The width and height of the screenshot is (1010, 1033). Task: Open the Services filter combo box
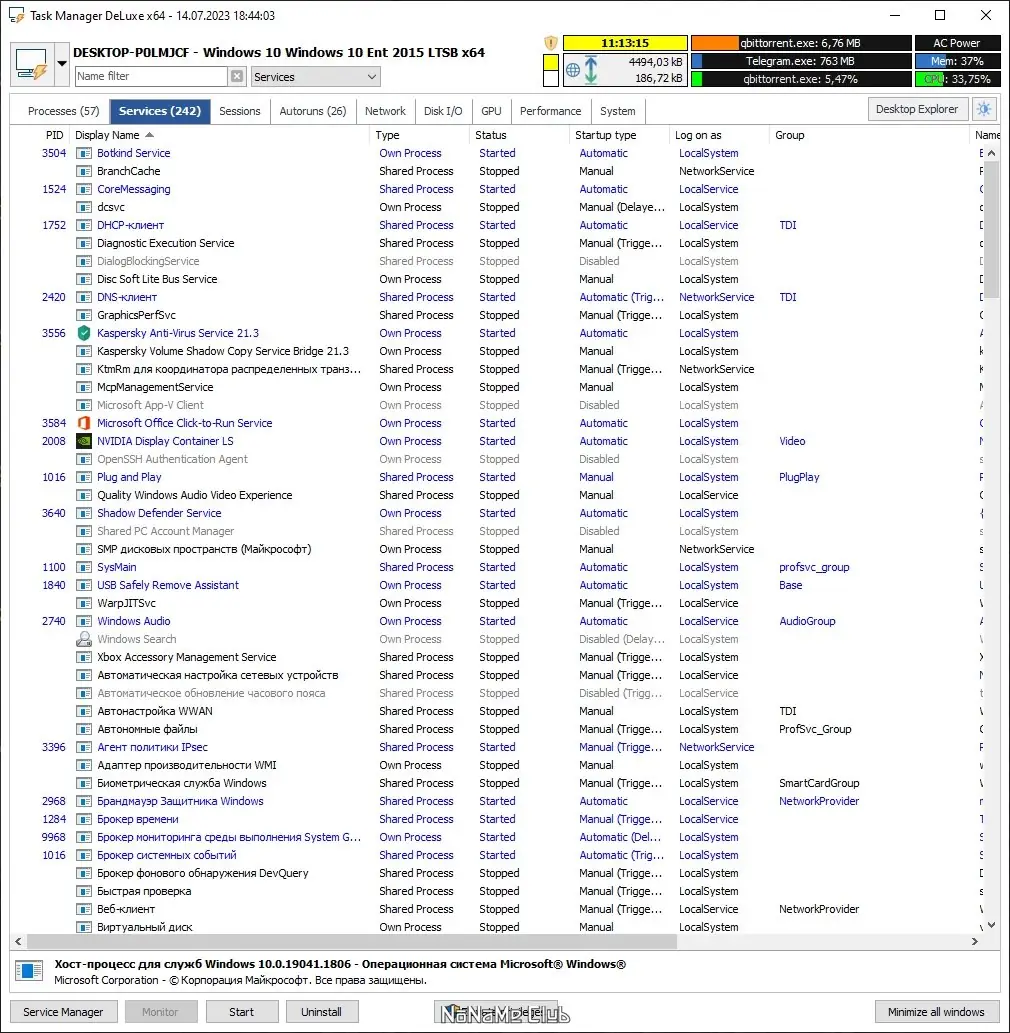tap(316, 77)
